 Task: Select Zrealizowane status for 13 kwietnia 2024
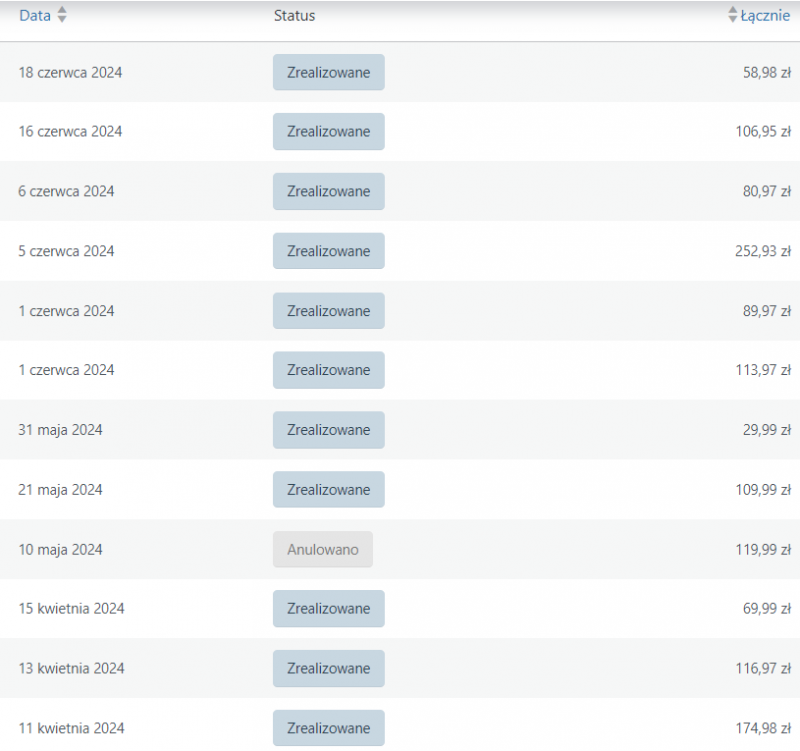(328, 669)
